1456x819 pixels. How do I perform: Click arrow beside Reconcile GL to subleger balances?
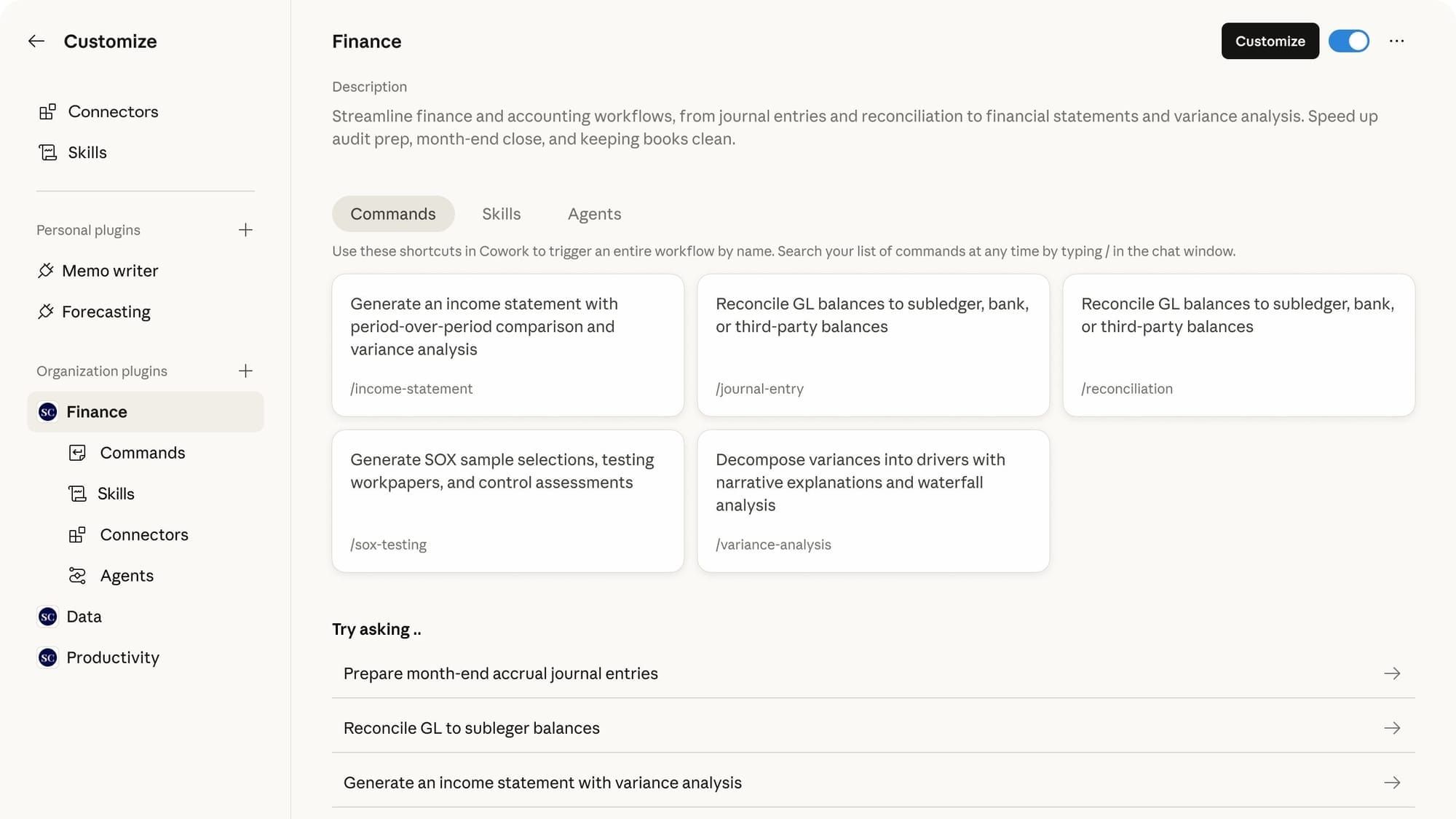[x=1392, y=728]
